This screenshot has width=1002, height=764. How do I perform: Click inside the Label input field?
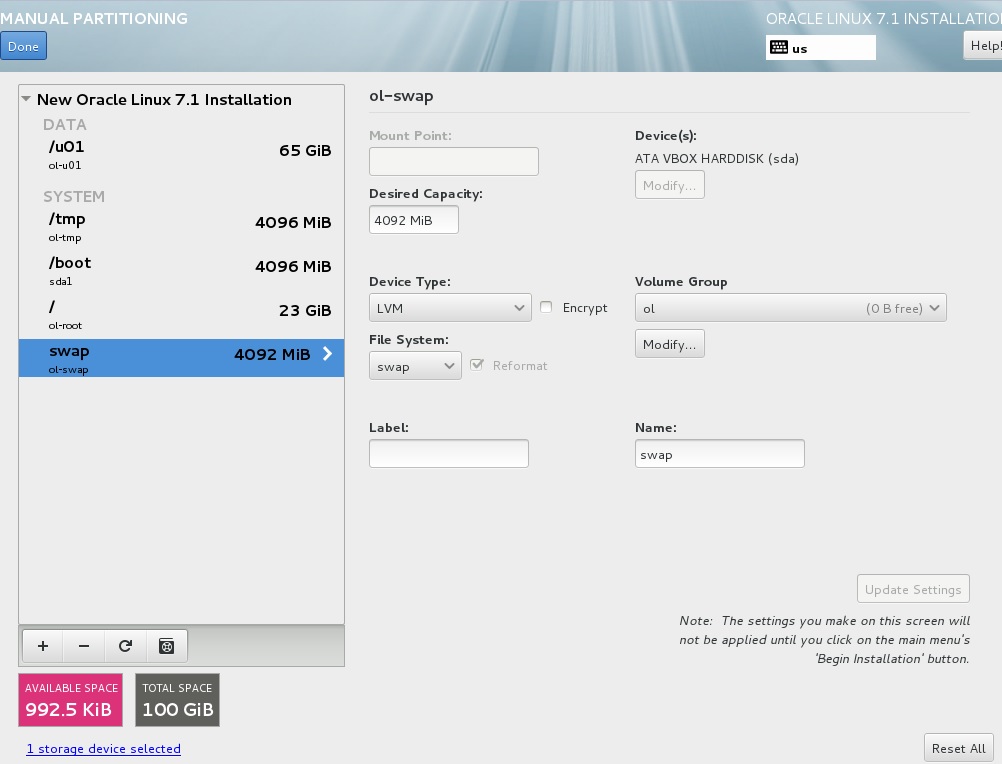pyautogui.click(x=448, y=453)
